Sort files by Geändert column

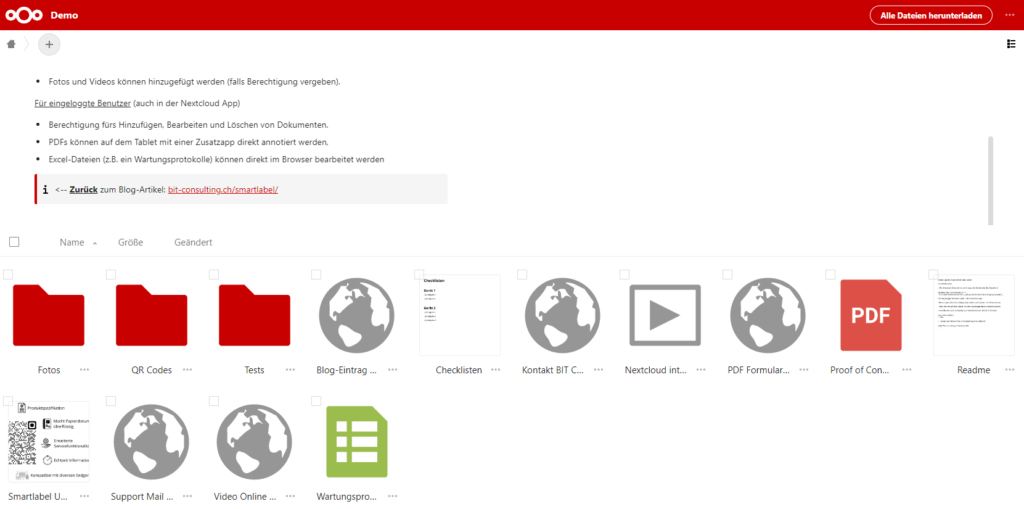(x=193, y=243)
